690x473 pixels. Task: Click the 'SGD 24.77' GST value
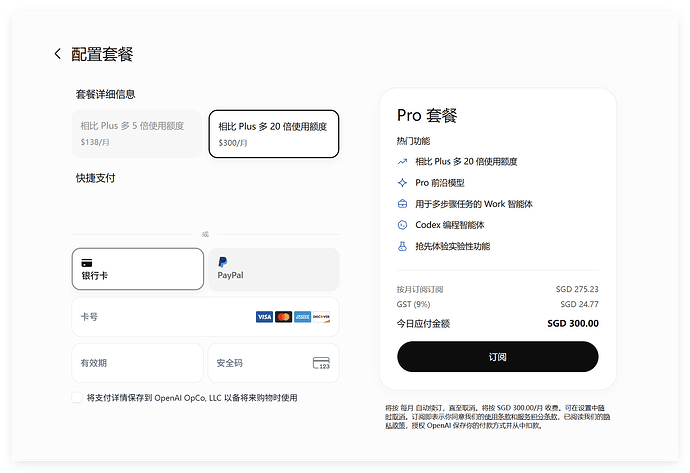tap(580, 304)
